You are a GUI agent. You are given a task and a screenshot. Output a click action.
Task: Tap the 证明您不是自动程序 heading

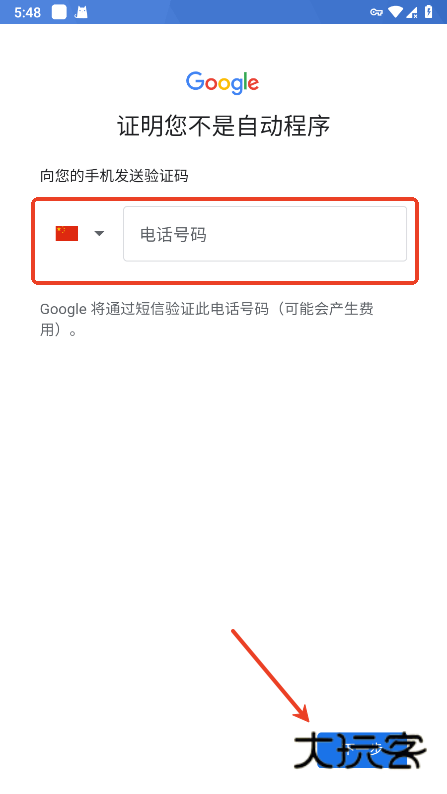tap(223, 126)
